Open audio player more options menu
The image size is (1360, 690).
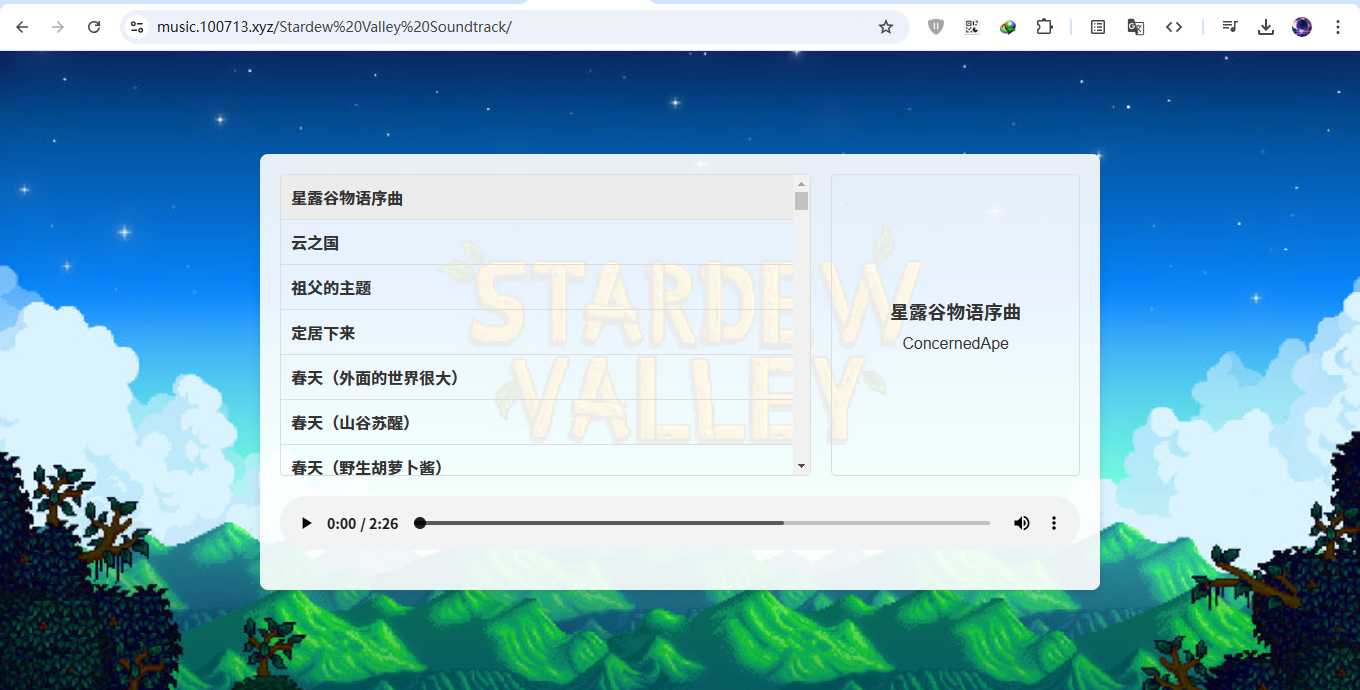click(1053, 523)
